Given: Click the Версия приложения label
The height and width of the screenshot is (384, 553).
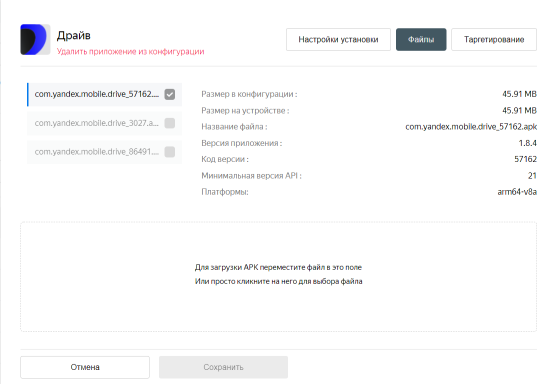Looking at the screenshot, I should 242,143.
